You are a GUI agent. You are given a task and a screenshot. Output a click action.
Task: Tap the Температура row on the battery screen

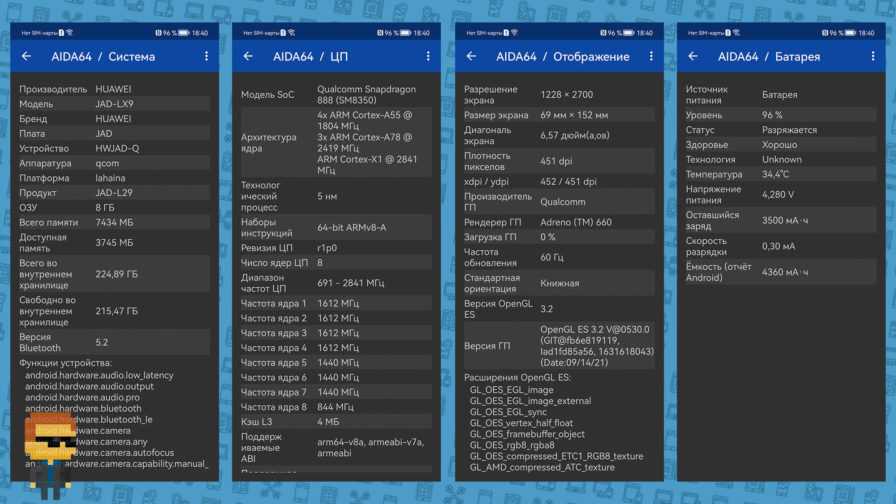click(780, 174)
